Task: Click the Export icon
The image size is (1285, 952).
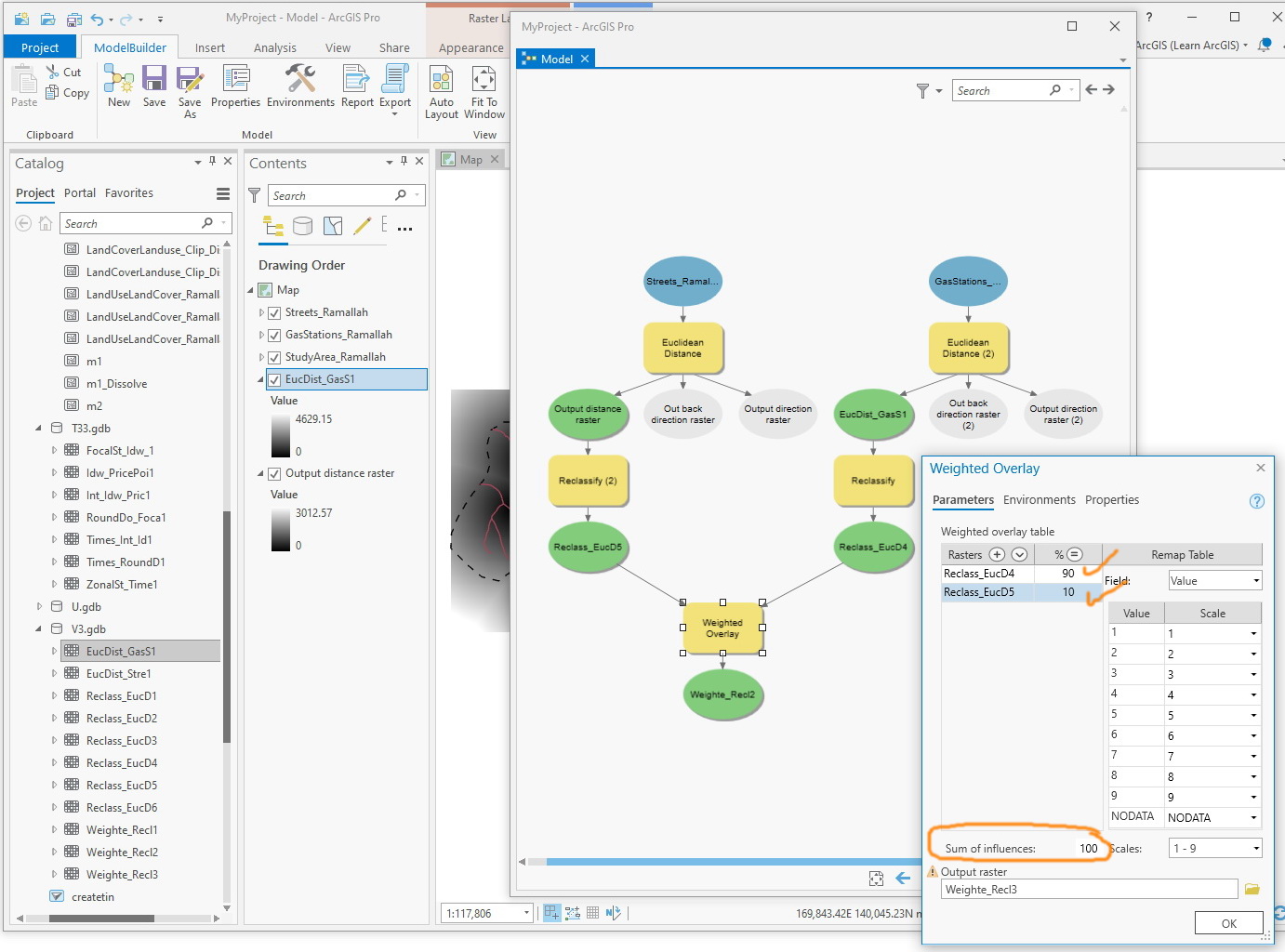Action: 395,79
